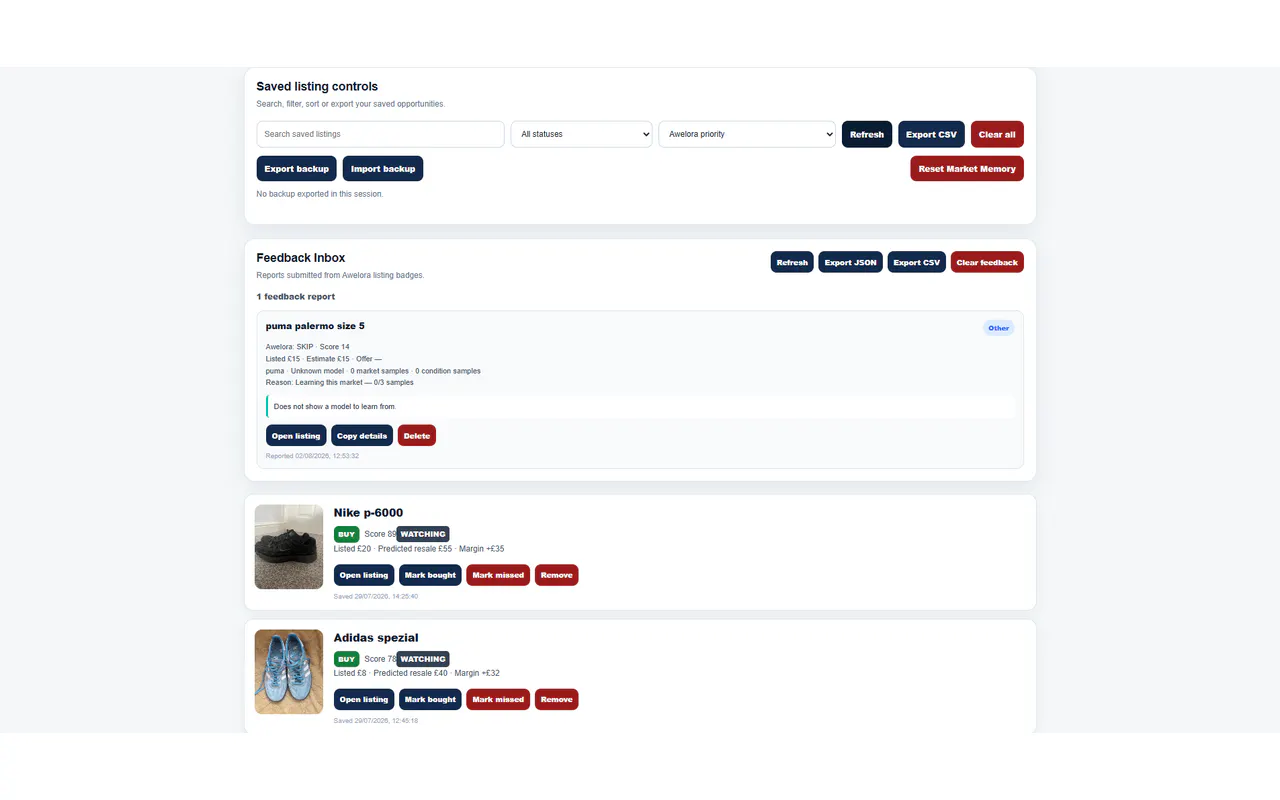
Task: Click the 'Reported 02/08/2026, 12:53:32' timestamp
Action: pyautogui.click(x=312, y=456)
